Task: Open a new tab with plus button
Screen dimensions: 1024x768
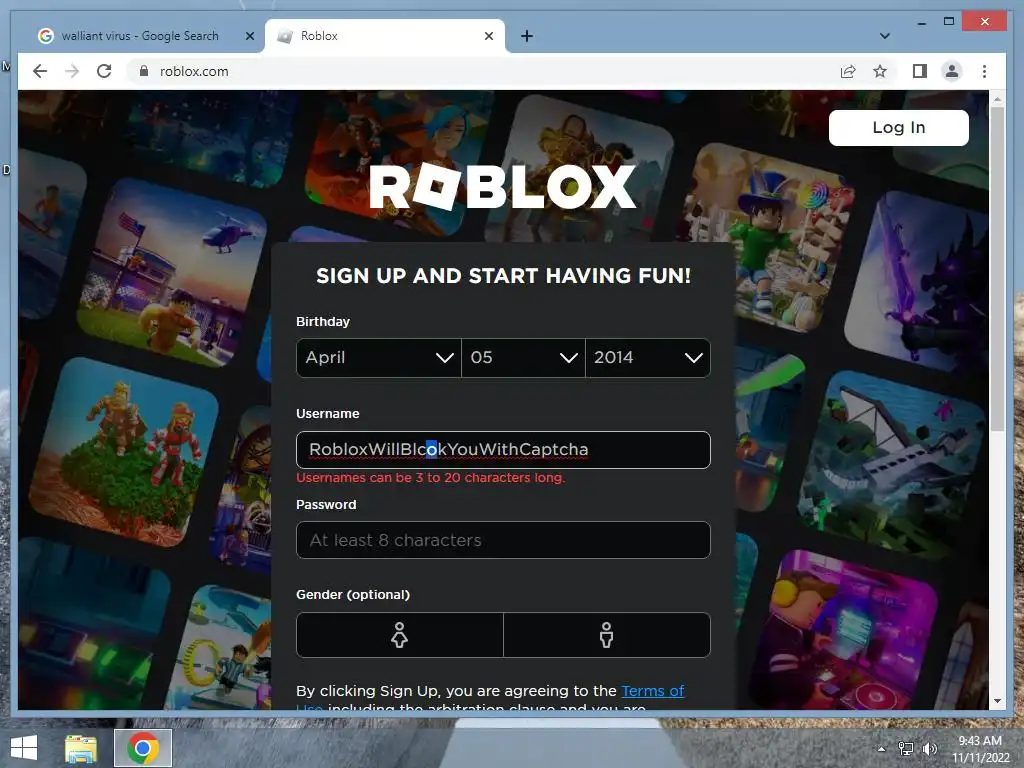Action: tap(527, 36)
